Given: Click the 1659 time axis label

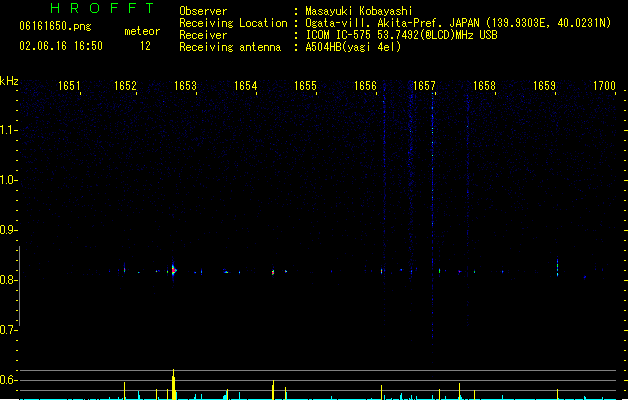Looking at the screenshot, I should 544,86.
